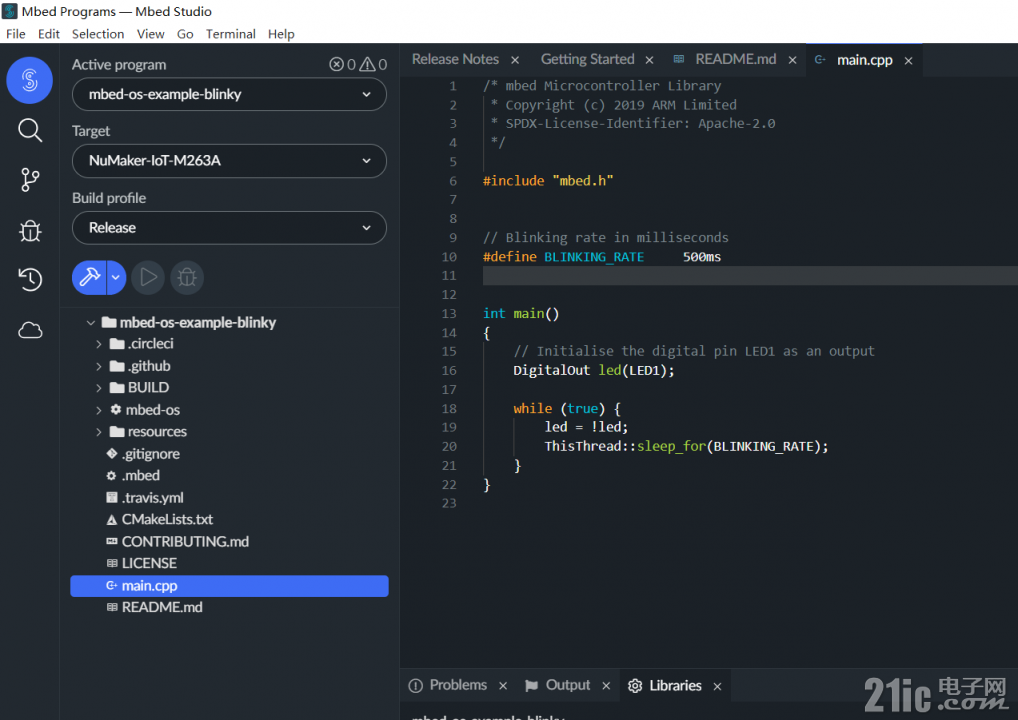This screenshot has width=1018, height=720.
Task: Click the Run program play button
Action: click(x=148, y=277)
